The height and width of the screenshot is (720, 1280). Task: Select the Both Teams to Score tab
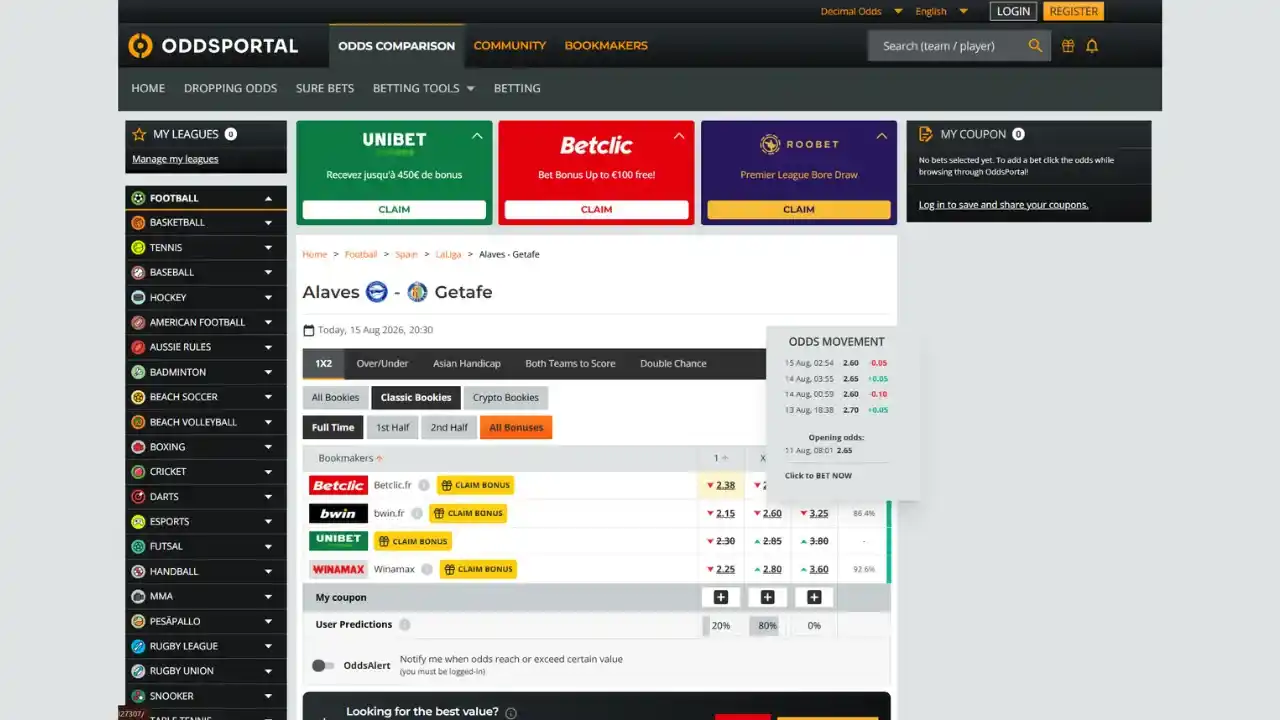pyautogui.click(x=570, y=363)
